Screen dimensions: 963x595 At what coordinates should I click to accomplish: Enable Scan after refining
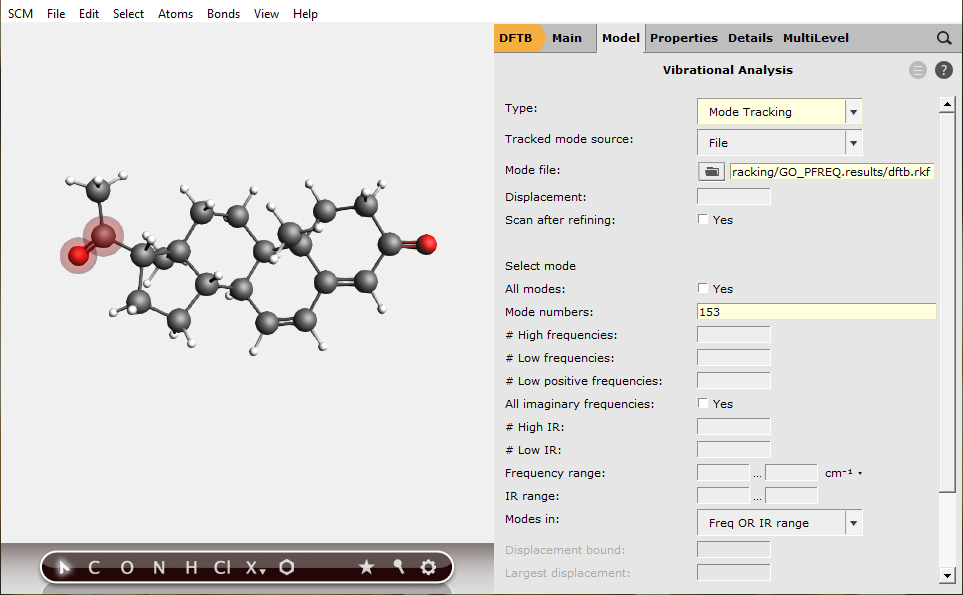(702, 219)
